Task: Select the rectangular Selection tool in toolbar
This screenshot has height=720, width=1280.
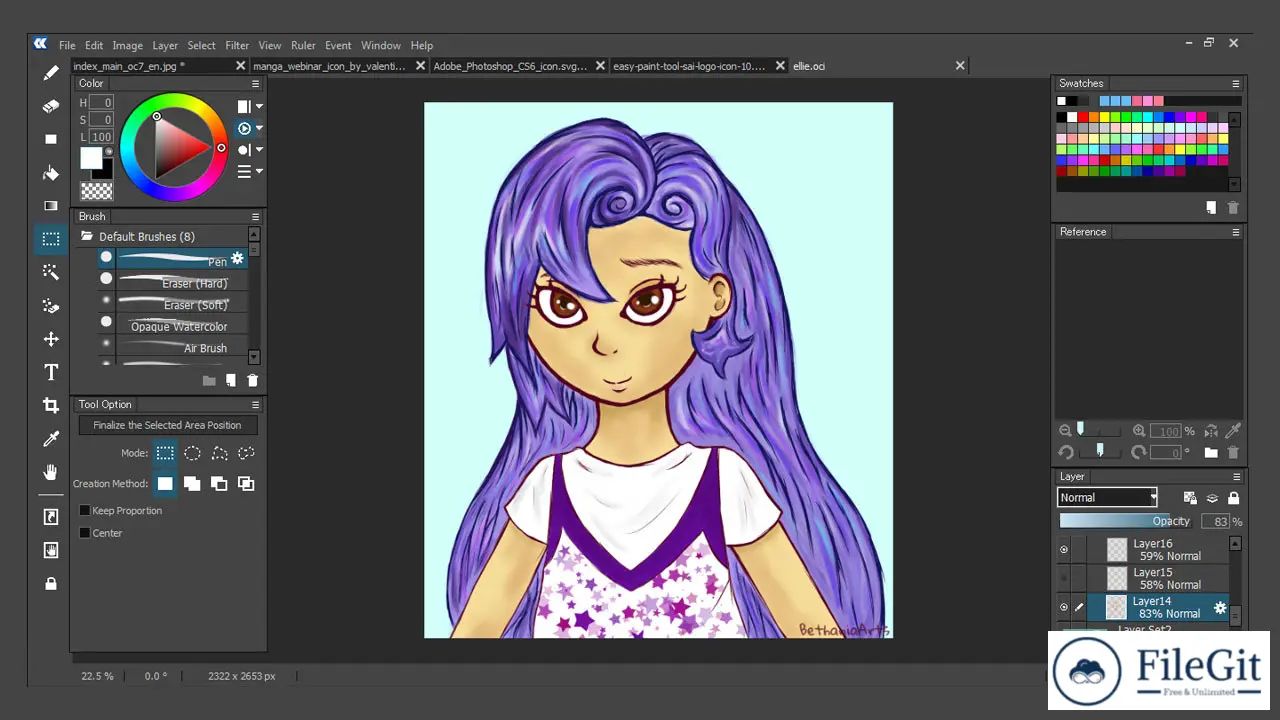Action: 51,239
